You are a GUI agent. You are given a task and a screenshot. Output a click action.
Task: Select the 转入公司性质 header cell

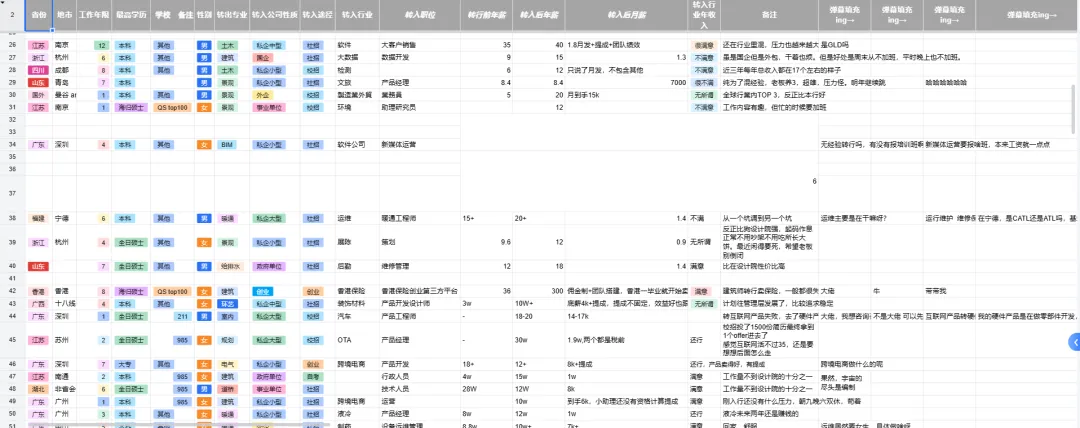[274, 14]
